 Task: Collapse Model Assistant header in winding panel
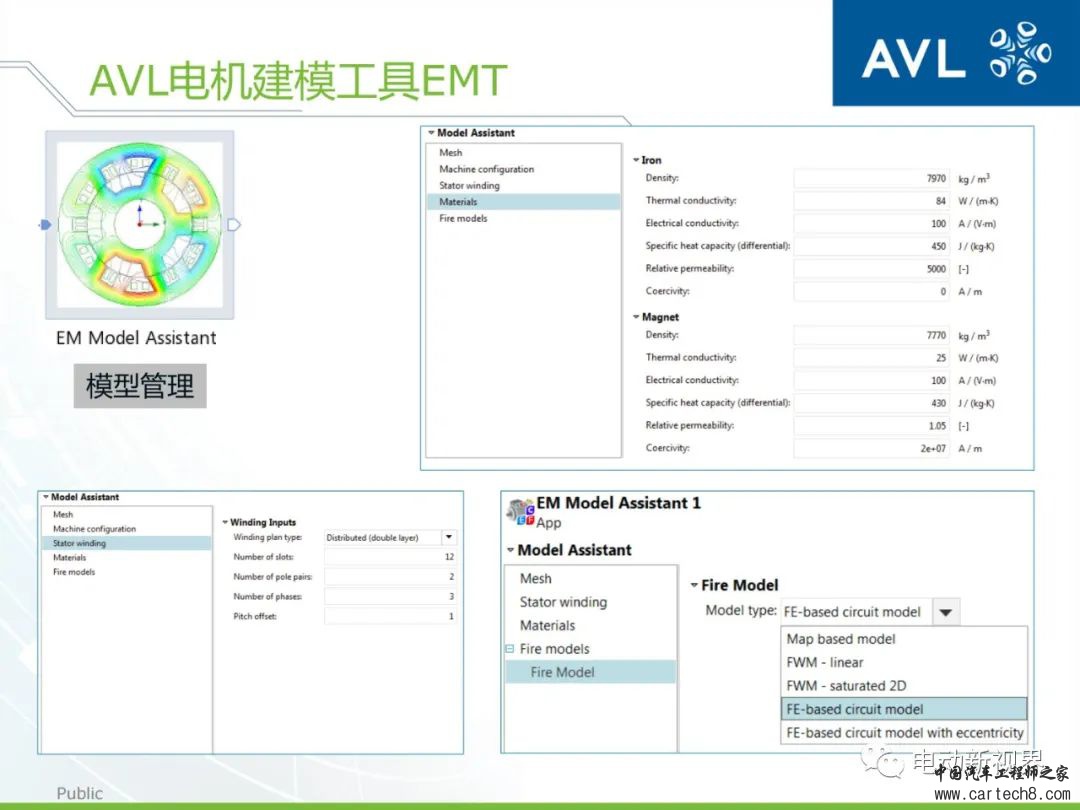(x=46, y=497)
